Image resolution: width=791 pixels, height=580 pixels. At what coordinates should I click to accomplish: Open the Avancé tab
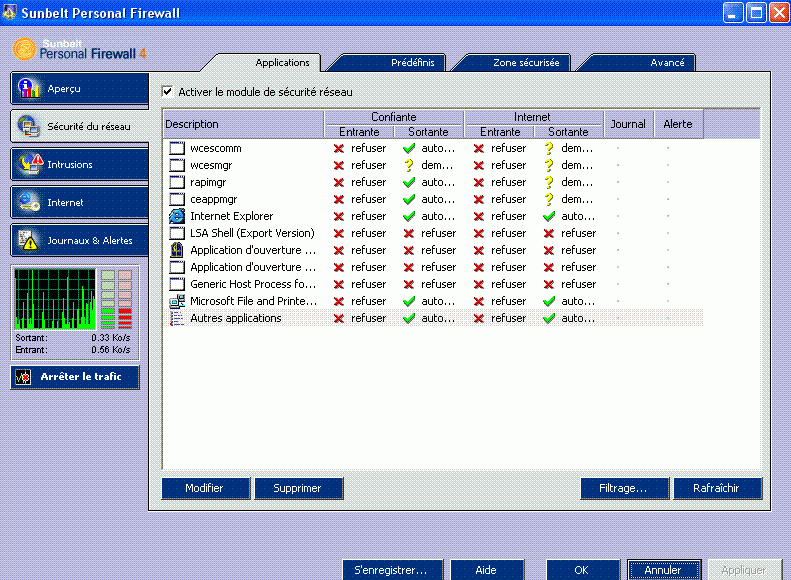click(x=667, y=63)
